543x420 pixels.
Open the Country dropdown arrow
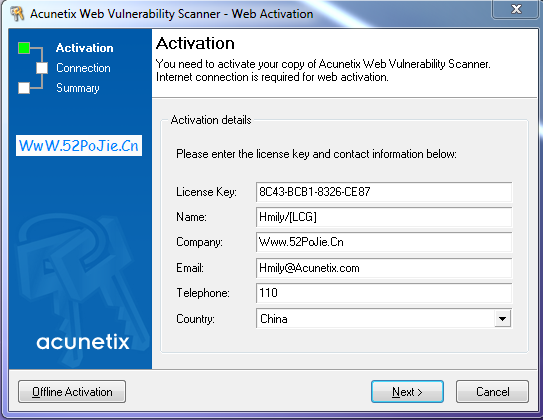[x=502, y=319]
